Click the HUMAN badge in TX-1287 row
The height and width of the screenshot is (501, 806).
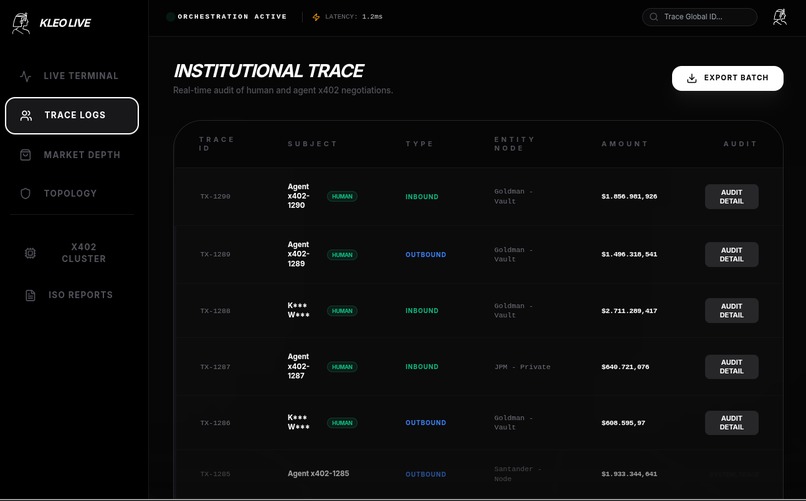[x=342, y=367]
